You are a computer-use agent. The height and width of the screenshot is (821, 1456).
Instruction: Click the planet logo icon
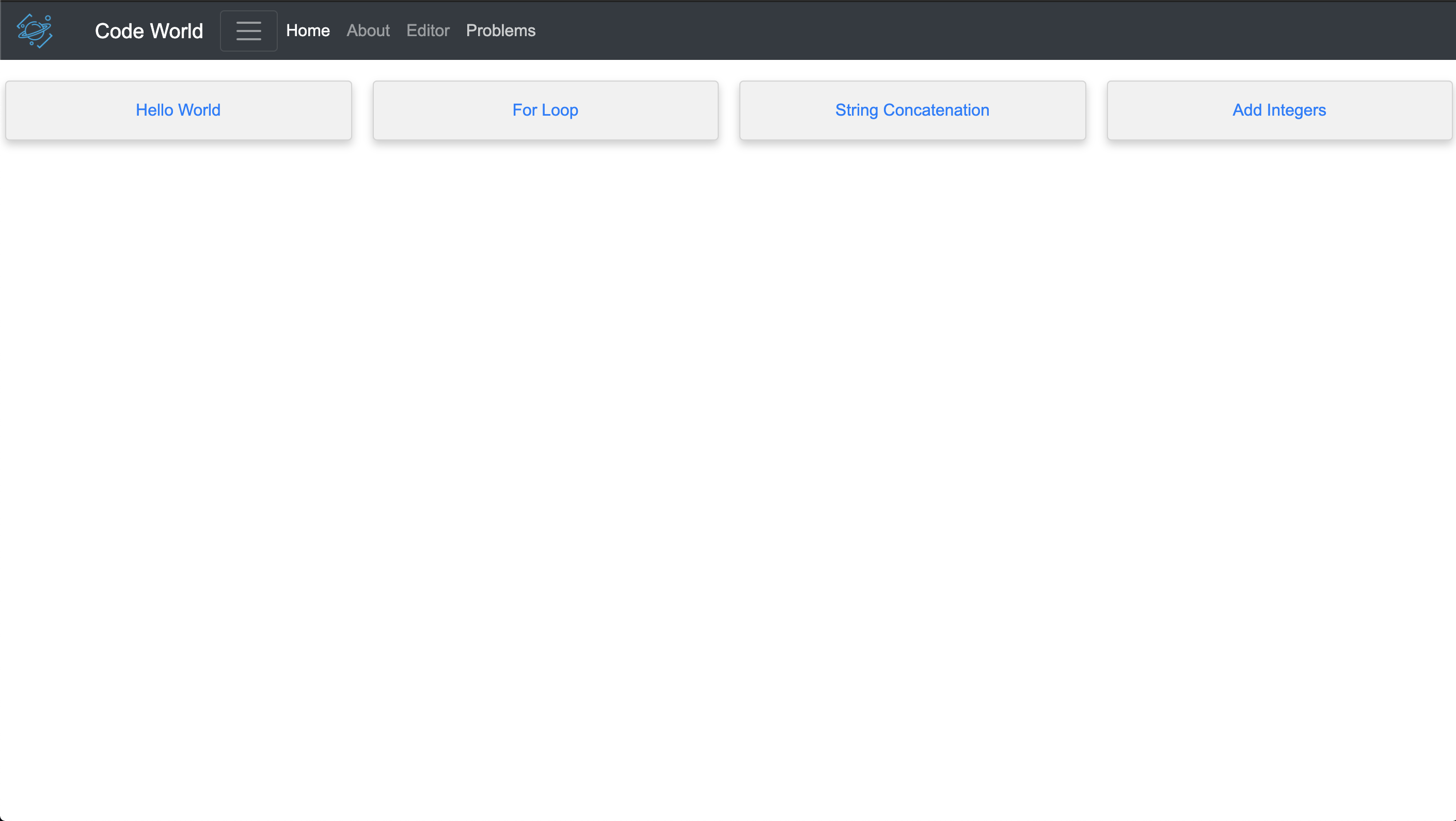tap(35, 30)
